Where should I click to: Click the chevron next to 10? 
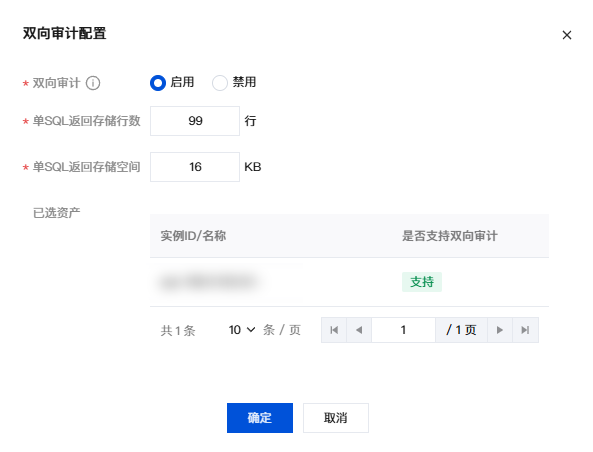[x=251, y=330]
